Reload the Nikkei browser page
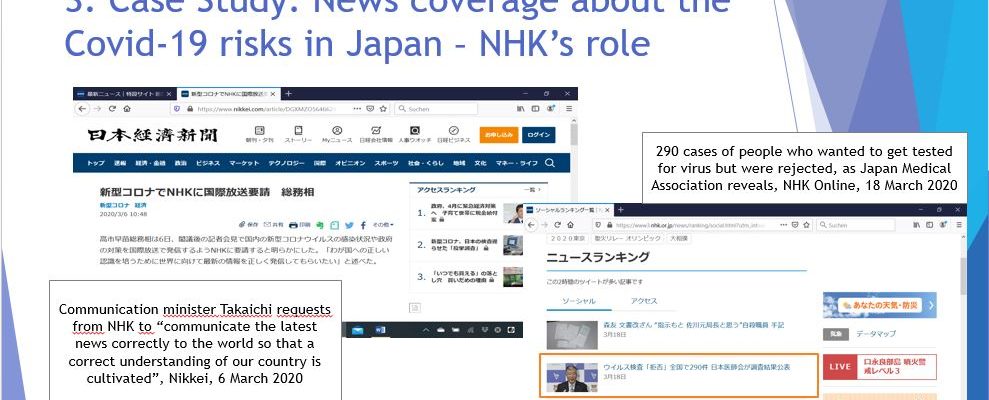 (112, 109)
